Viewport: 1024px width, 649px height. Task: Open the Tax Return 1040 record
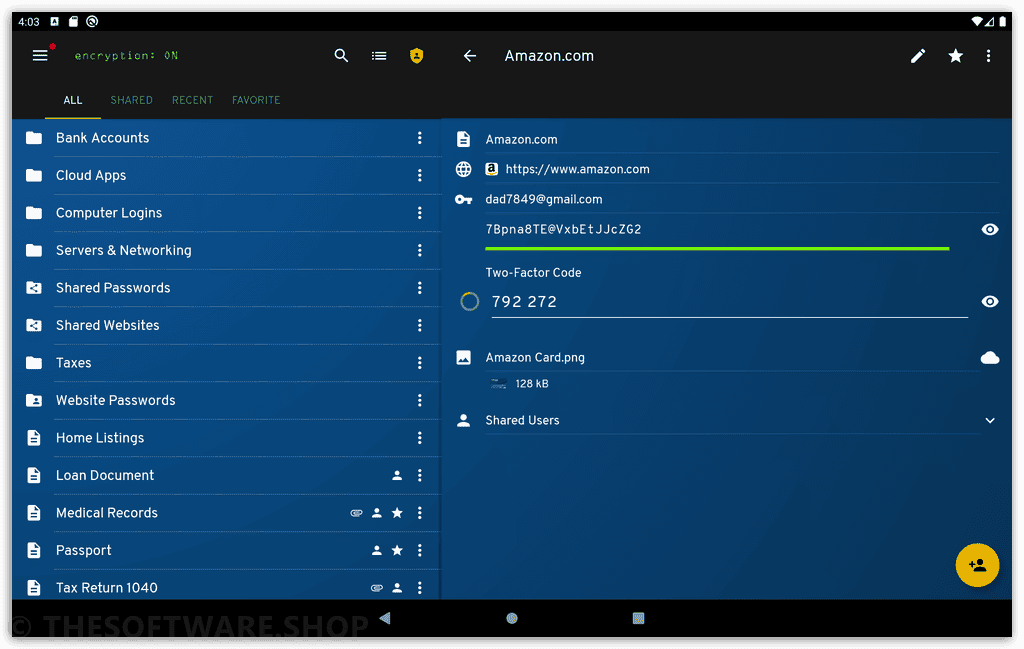(x=227, y=587)
